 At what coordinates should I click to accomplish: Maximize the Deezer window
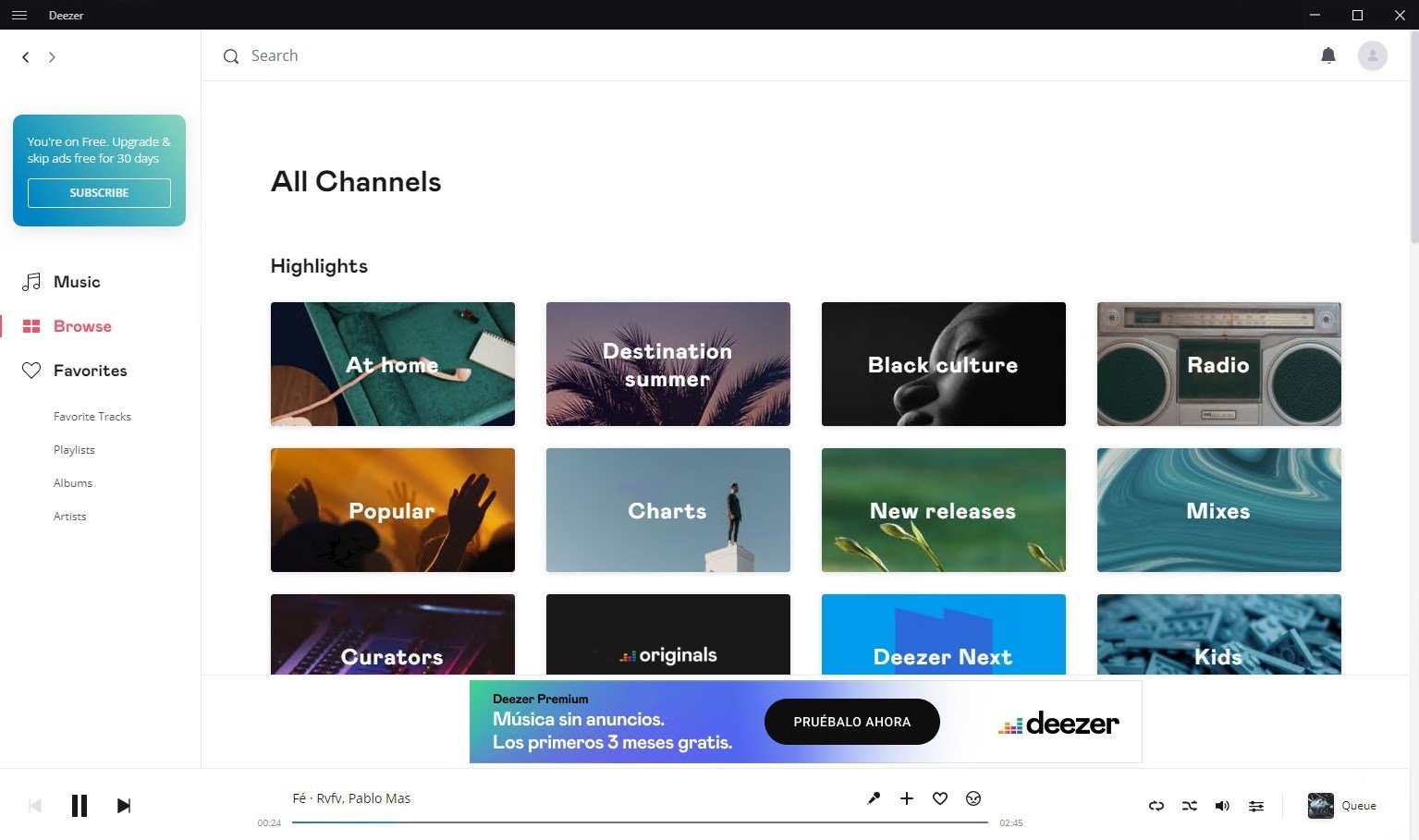[x=1357, y=15]
